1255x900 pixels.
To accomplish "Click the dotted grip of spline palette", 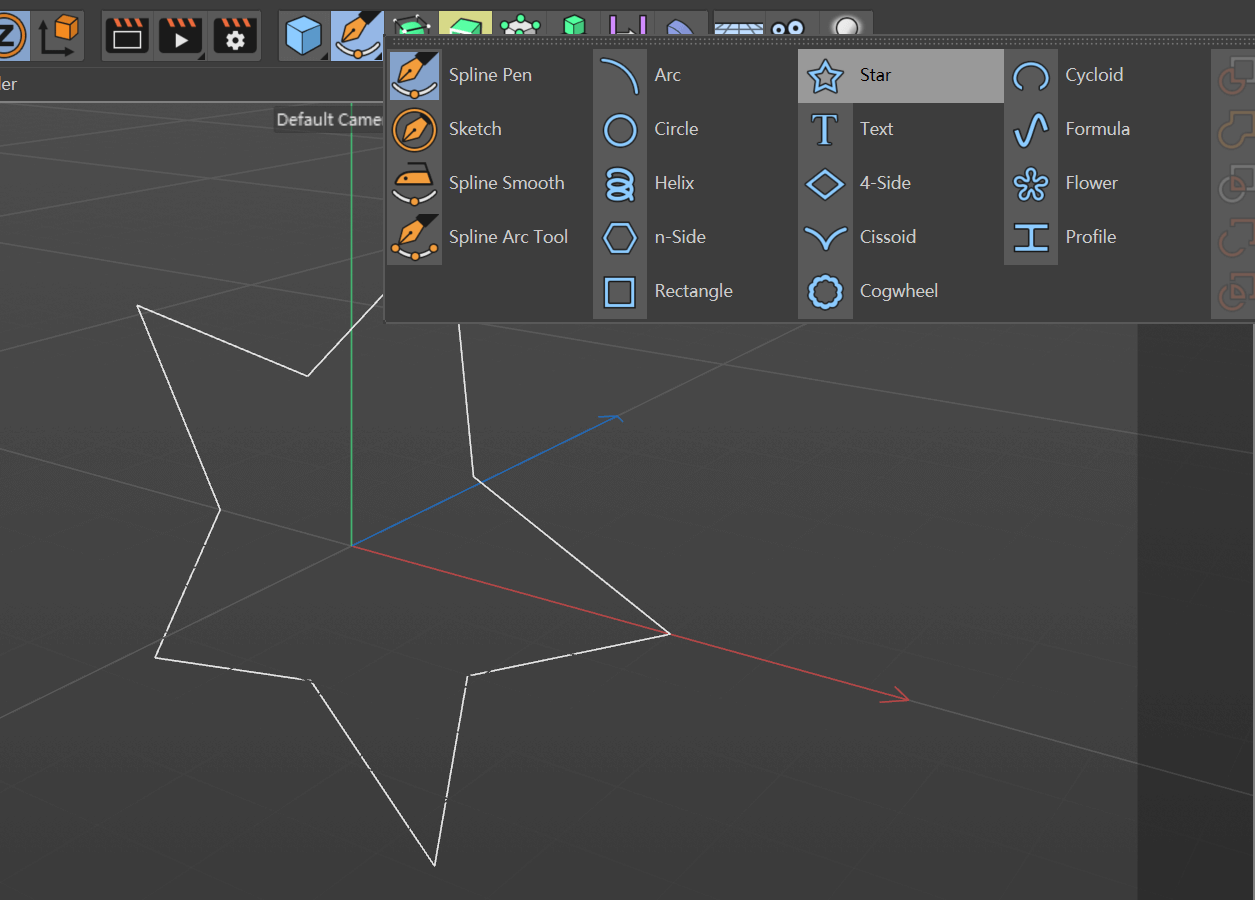I will [x=818, y=42].
